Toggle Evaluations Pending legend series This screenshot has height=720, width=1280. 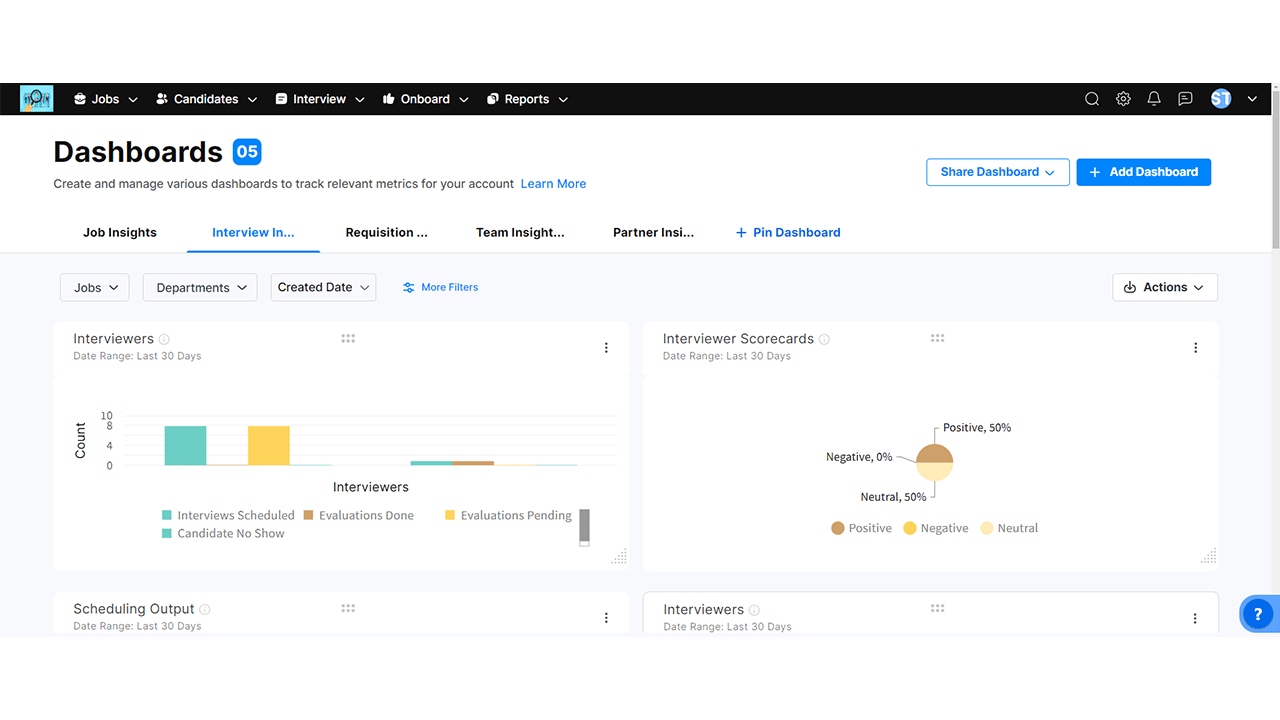(508, 516)
